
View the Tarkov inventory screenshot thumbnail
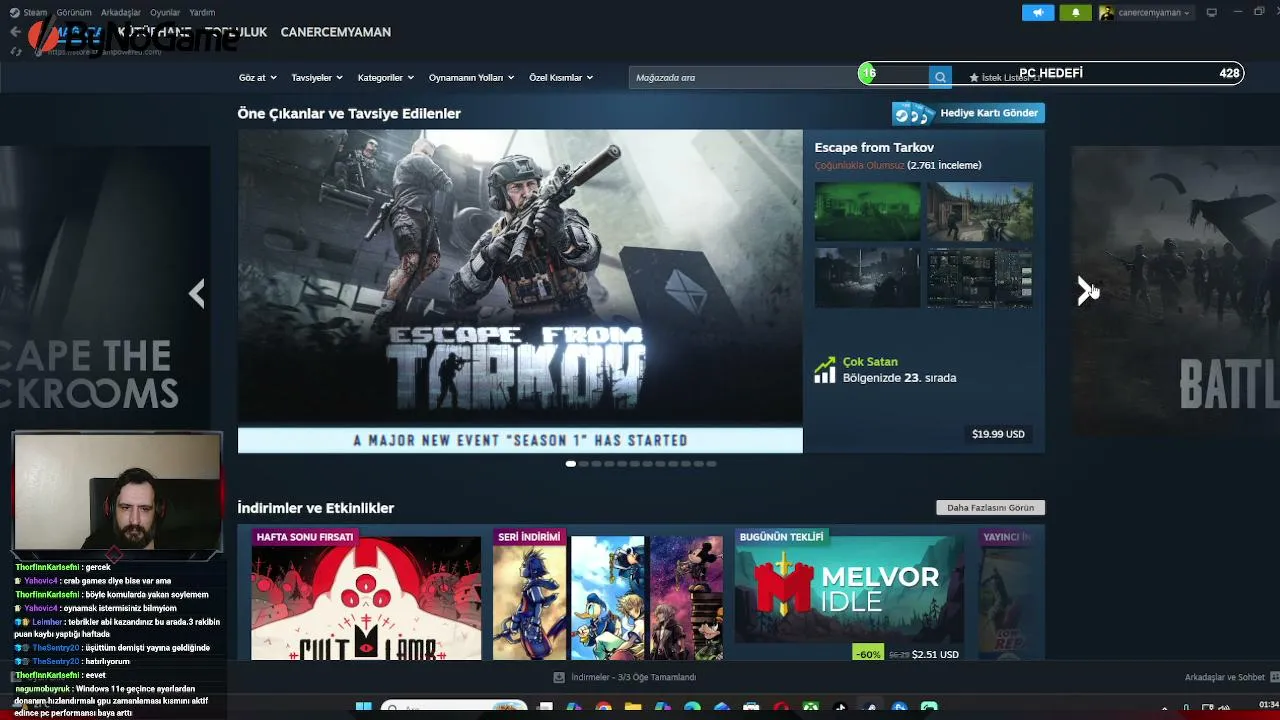click(980, 278)
